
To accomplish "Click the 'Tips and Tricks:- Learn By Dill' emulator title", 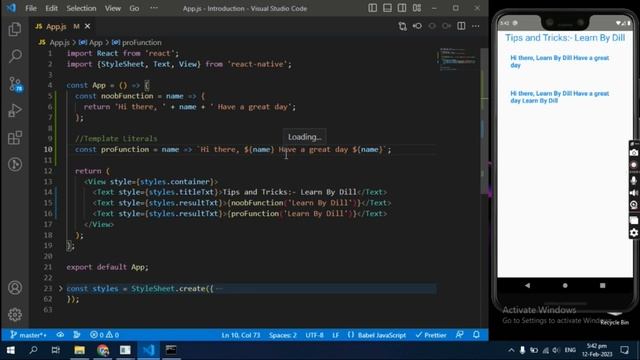I will pos(565,38).
